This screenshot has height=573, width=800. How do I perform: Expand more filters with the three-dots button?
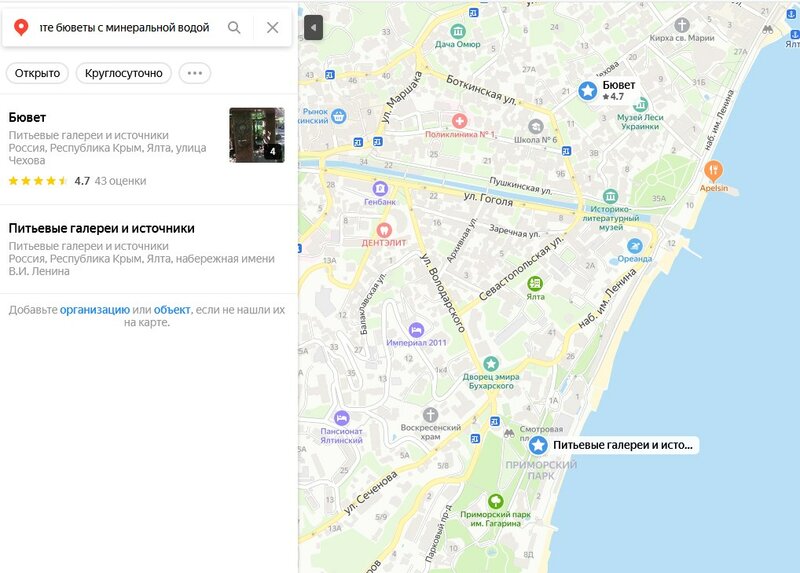click(x=195, y=73)
